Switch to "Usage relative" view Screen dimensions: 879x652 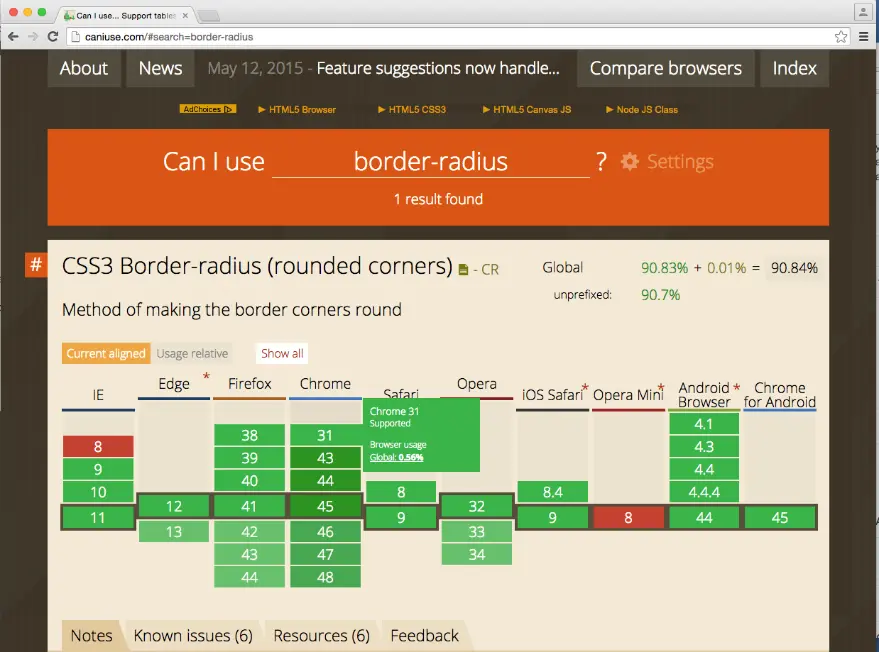(192, 353)
